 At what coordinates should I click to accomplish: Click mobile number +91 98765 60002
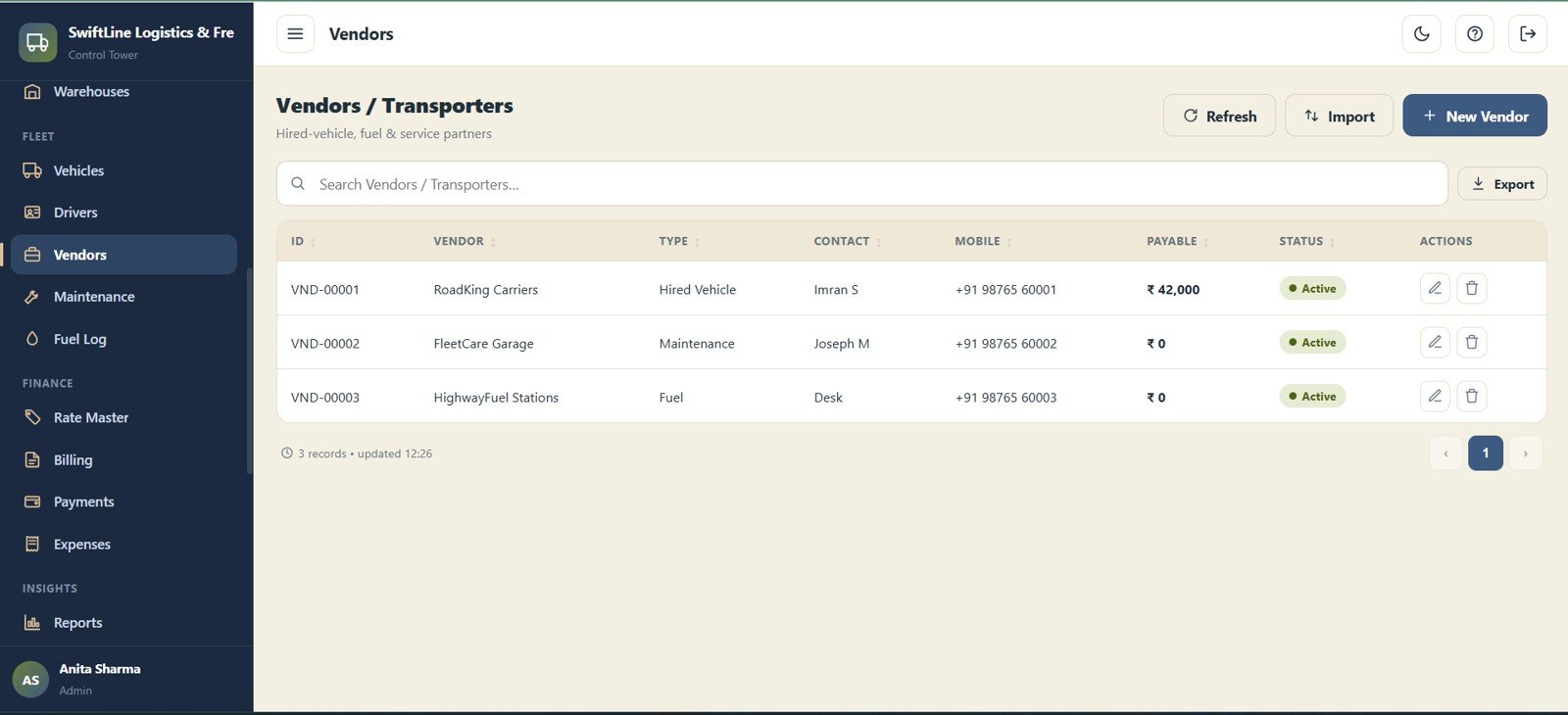pyautogui.click(x=1005, y=344)
